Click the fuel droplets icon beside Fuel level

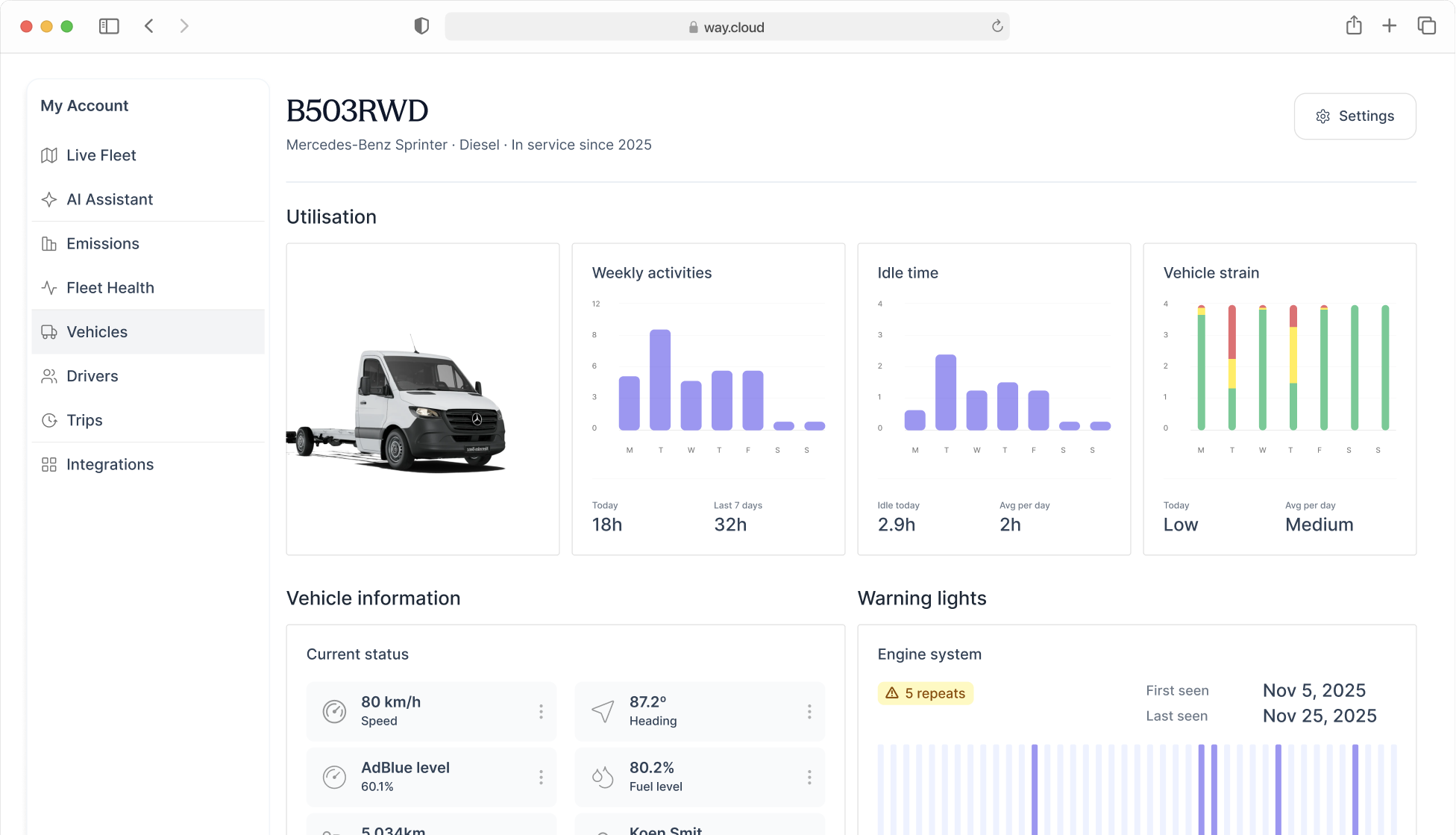point(601,777)
